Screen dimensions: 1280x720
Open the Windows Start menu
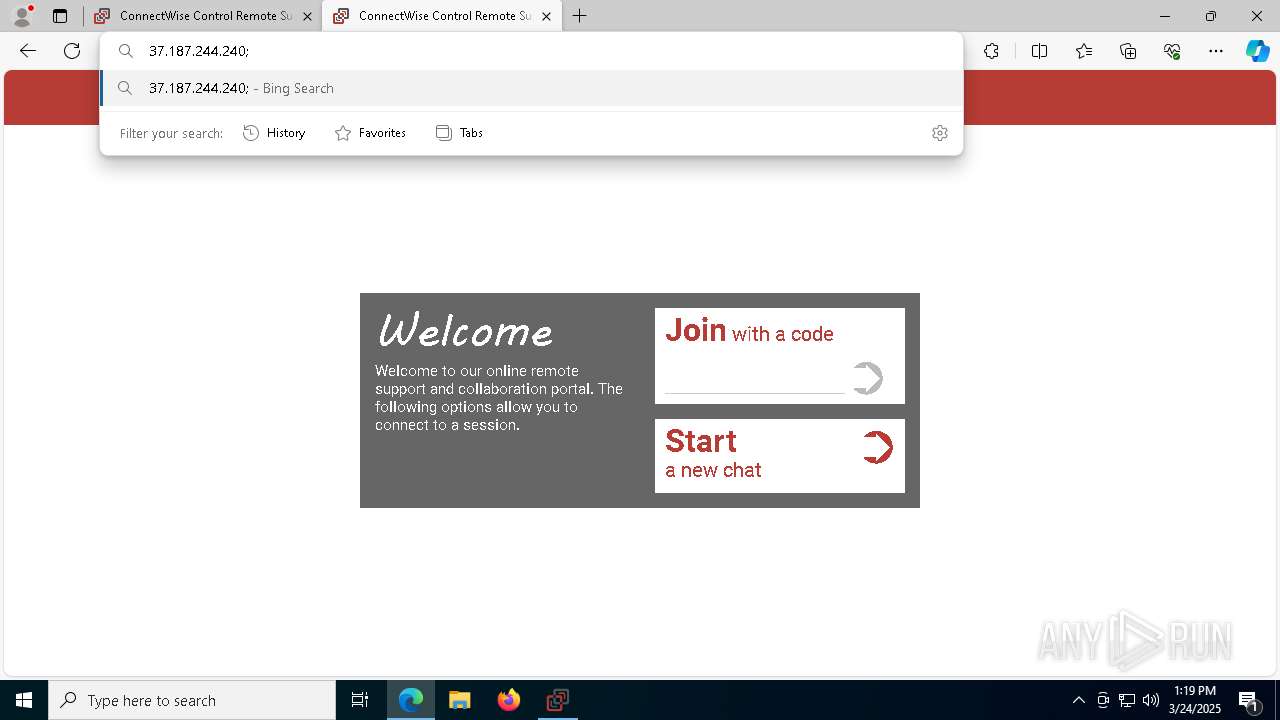(x=24, y=700)
